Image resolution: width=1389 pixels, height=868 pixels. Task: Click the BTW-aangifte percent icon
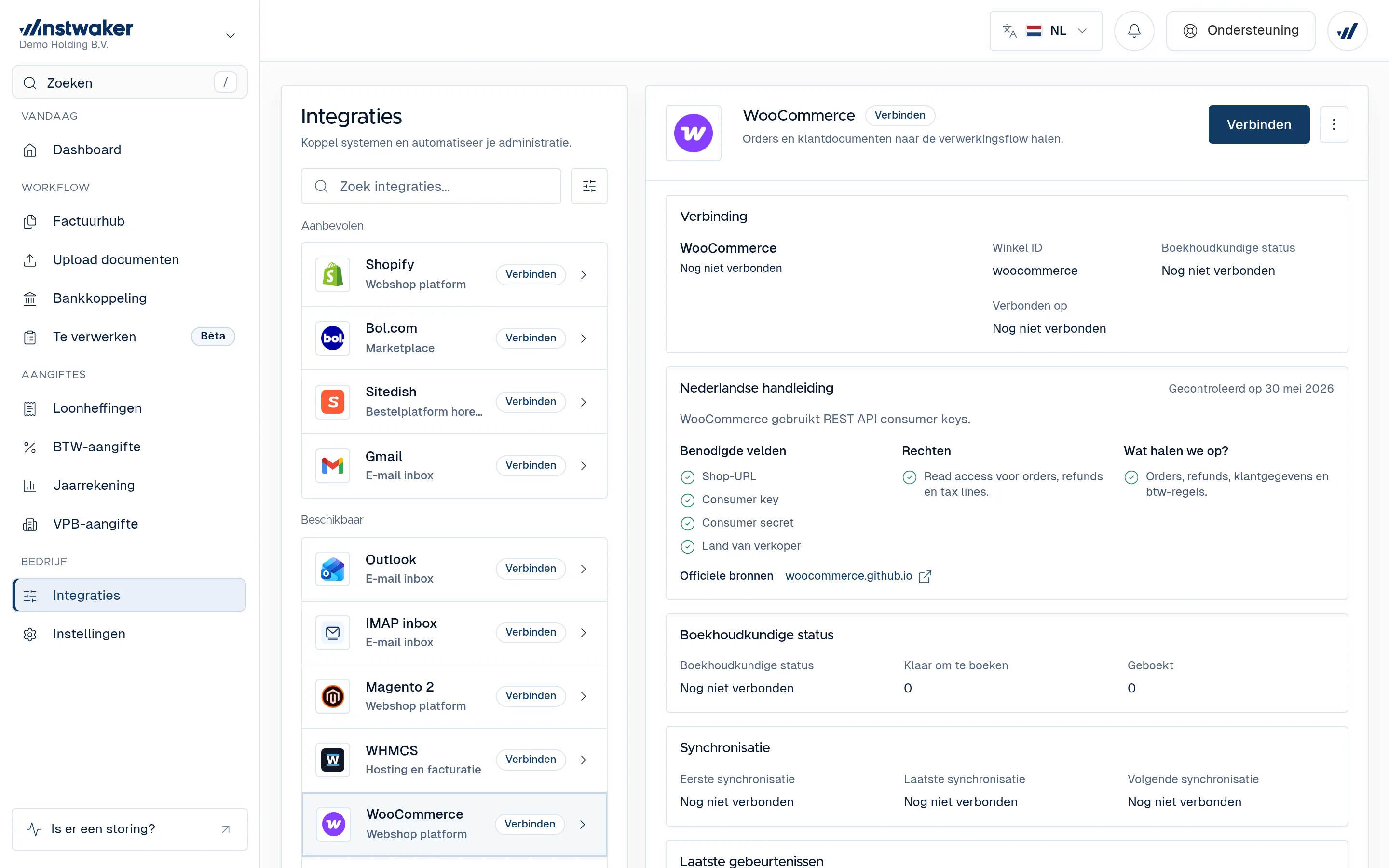30,447
